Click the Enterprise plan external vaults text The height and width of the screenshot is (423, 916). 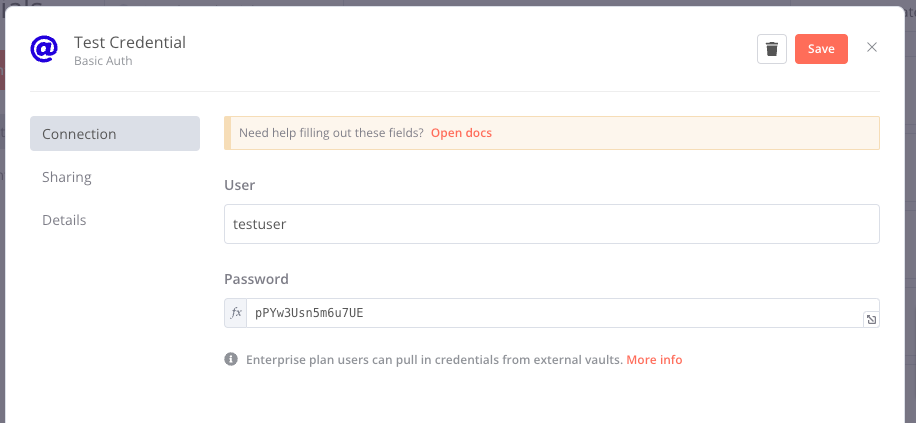tap(434, 359)
